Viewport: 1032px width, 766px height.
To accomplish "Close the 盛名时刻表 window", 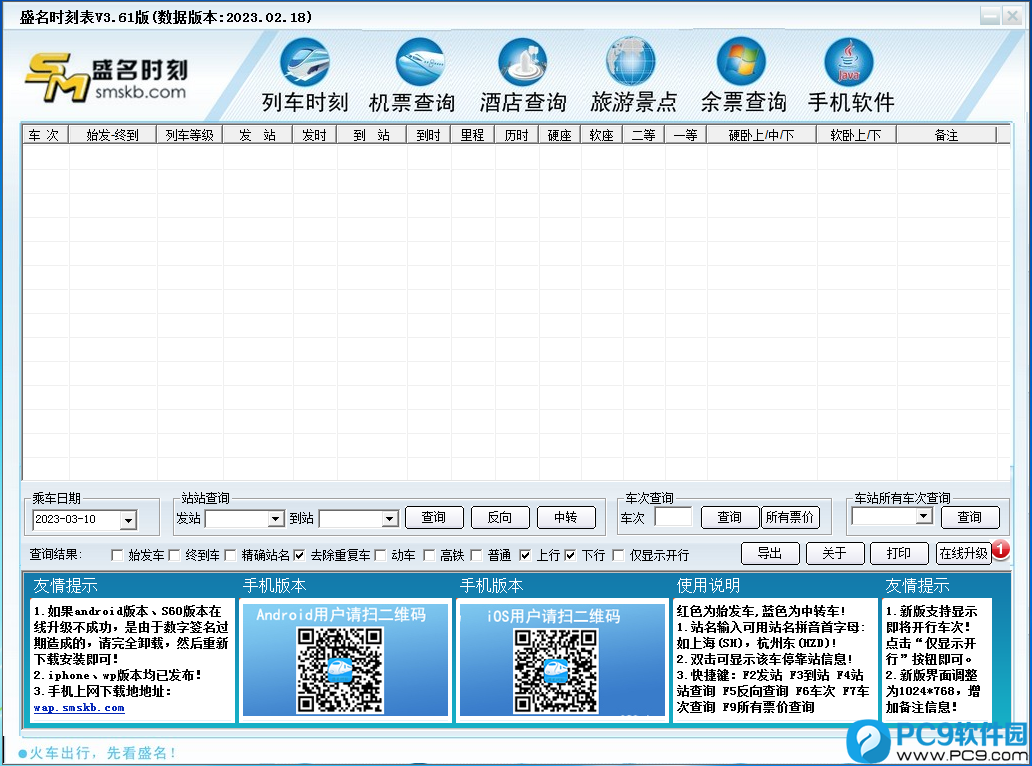I will point(1012,16).
